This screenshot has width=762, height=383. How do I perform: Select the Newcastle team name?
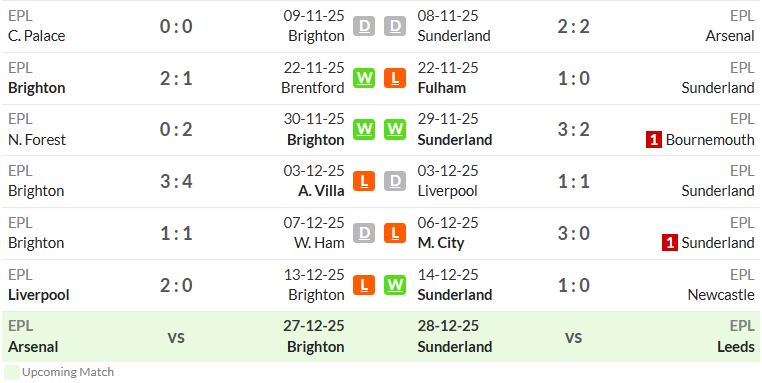pos(721,295)
